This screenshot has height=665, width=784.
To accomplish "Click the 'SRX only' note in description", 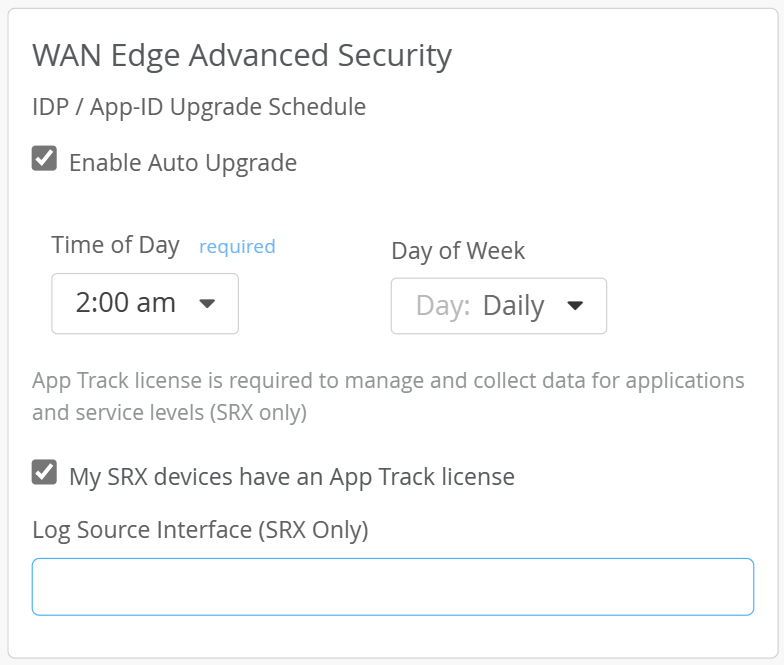I will pos(257,412).
